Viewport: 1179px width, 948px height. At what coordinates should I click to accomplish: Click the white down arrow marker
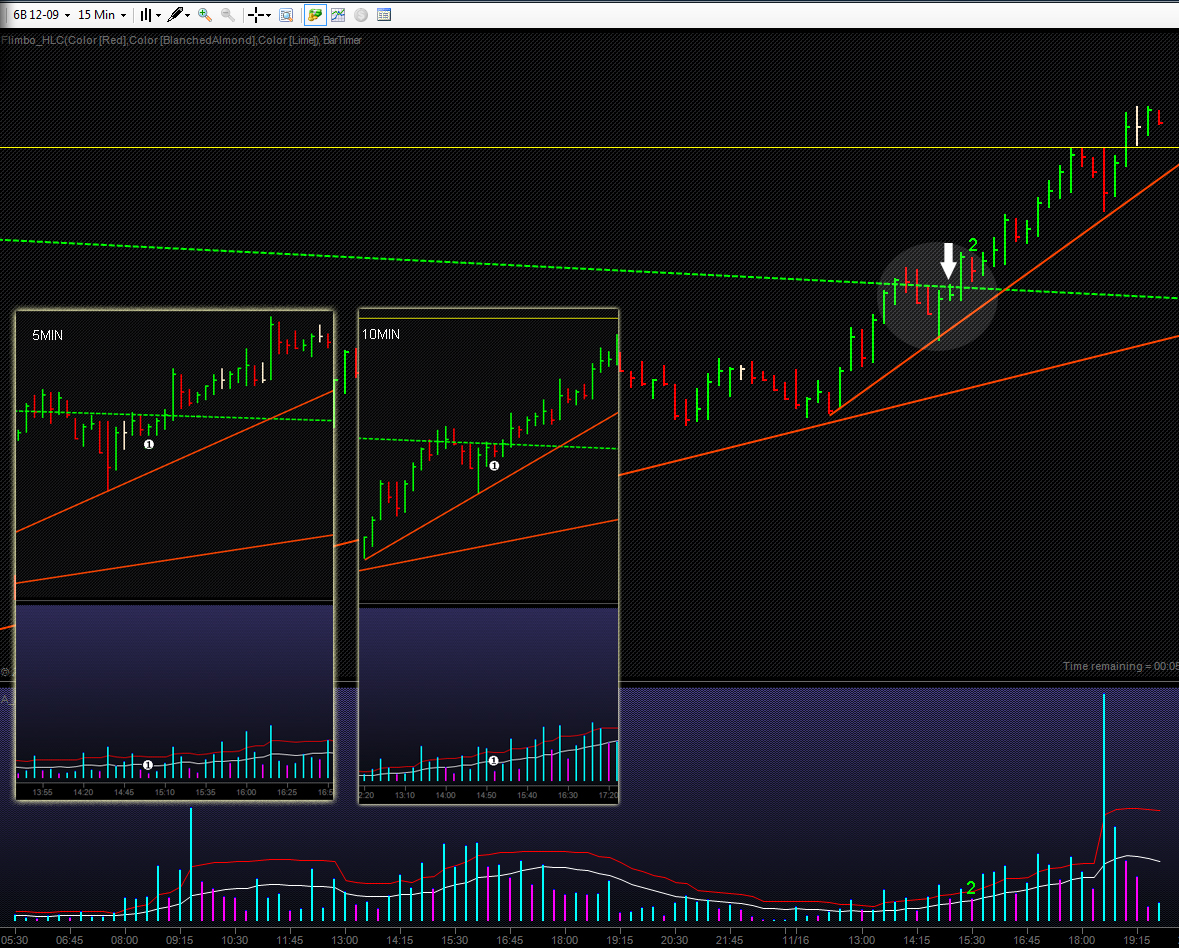[x=949, y=261]
